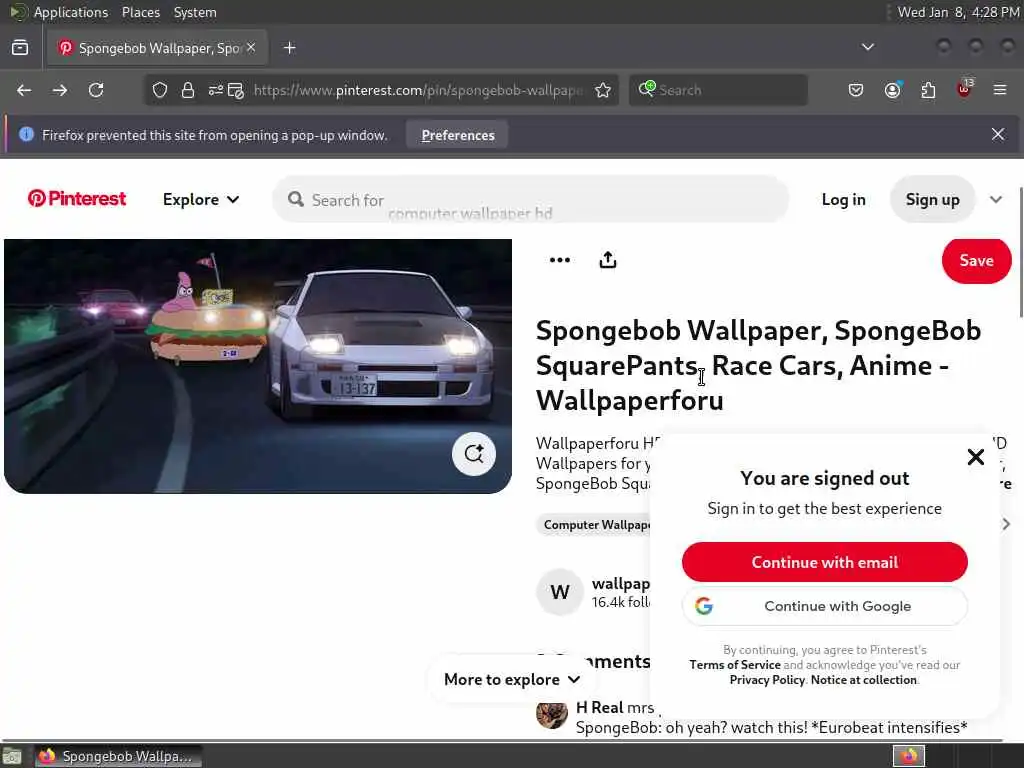Open the Terms of Service link

coord(735,665)
